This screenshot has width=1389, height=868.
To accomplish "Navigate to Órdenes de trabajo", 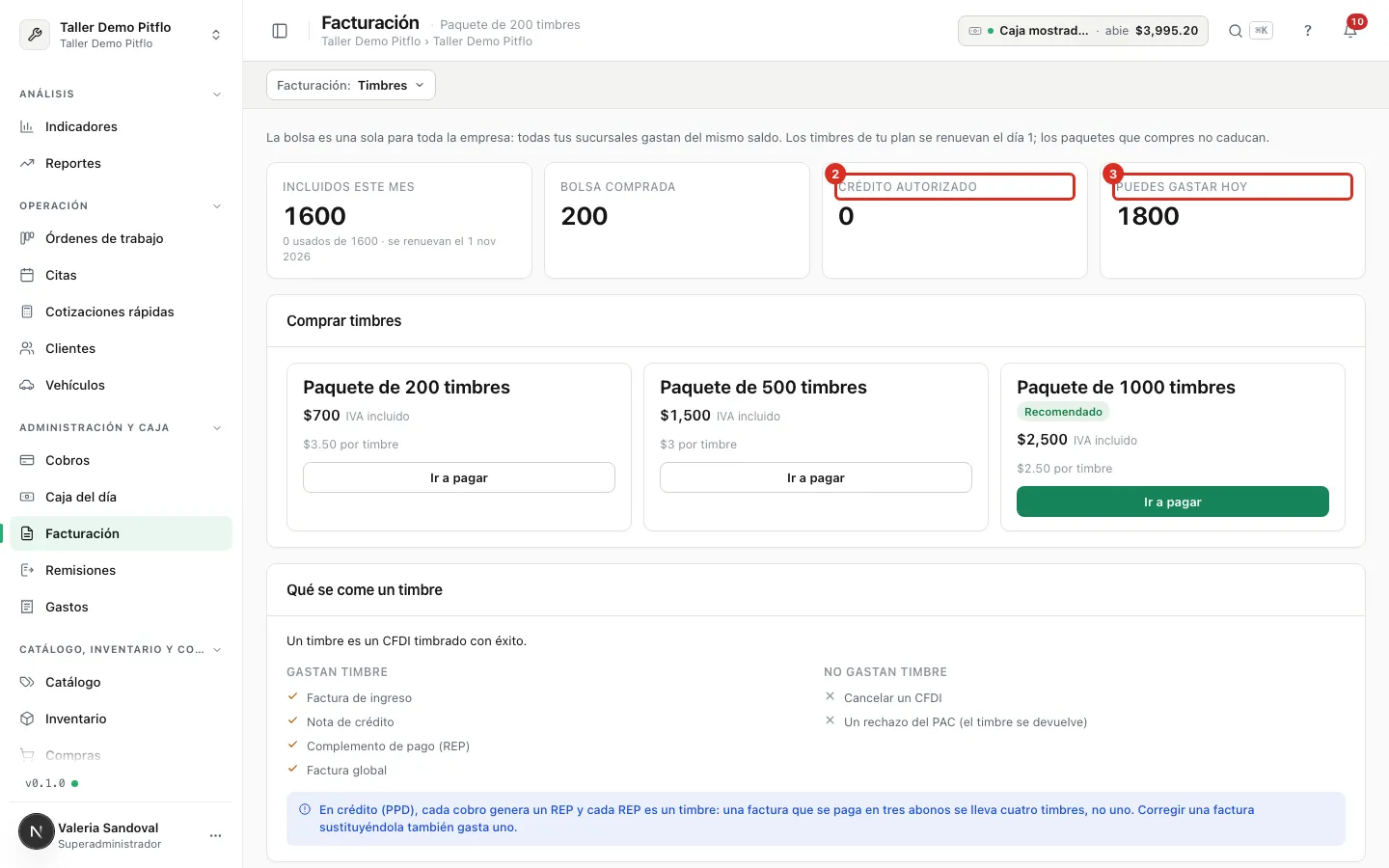I will tap(122, 238).
